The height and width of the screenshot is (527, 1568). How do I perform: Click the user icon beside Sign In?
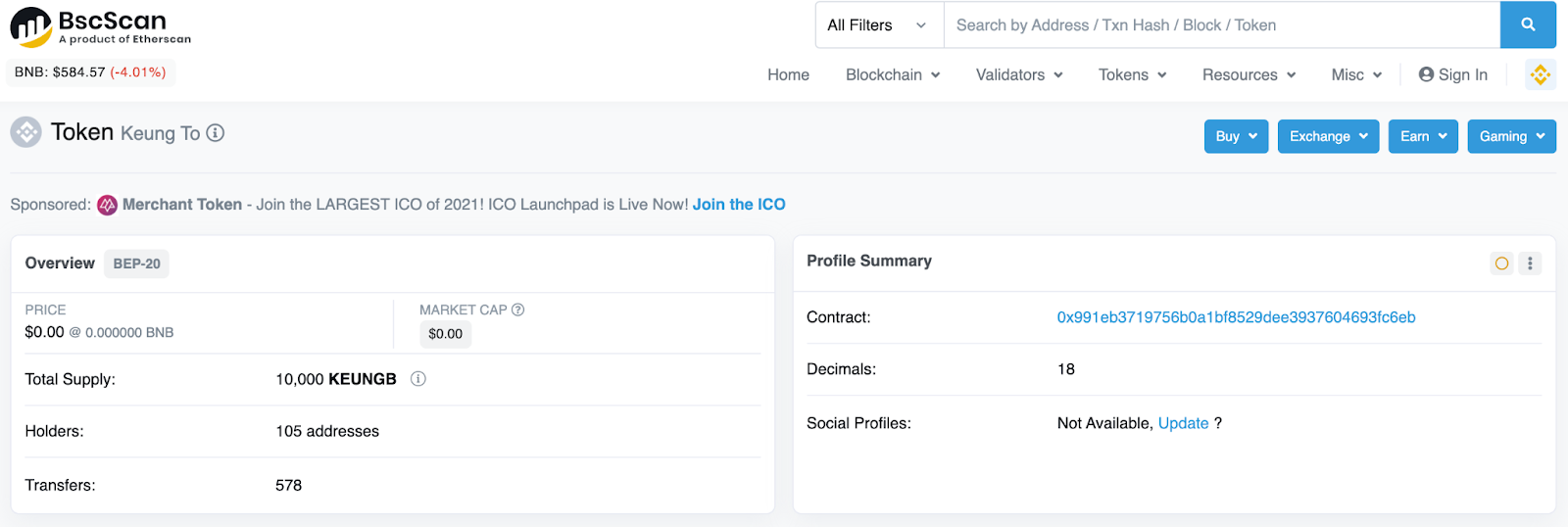point(1427,74)
